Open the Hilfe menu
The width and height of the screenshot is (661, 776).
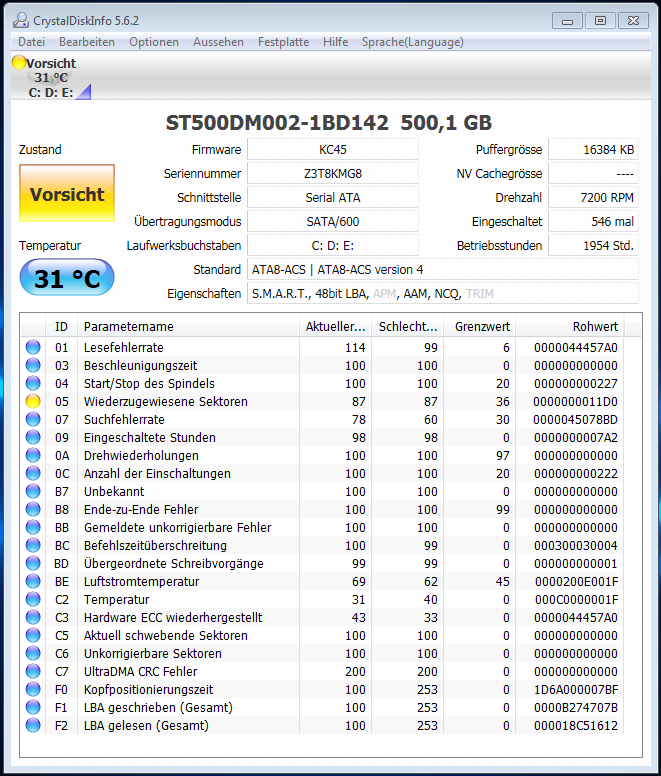click(x=335, y=42)
